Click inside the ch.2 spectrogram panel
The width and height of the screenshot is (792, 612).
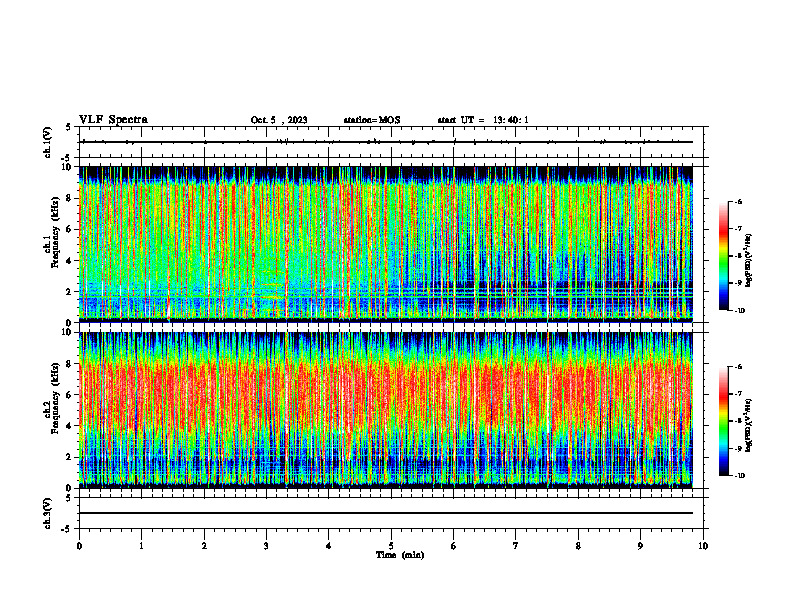pos(385,410)
